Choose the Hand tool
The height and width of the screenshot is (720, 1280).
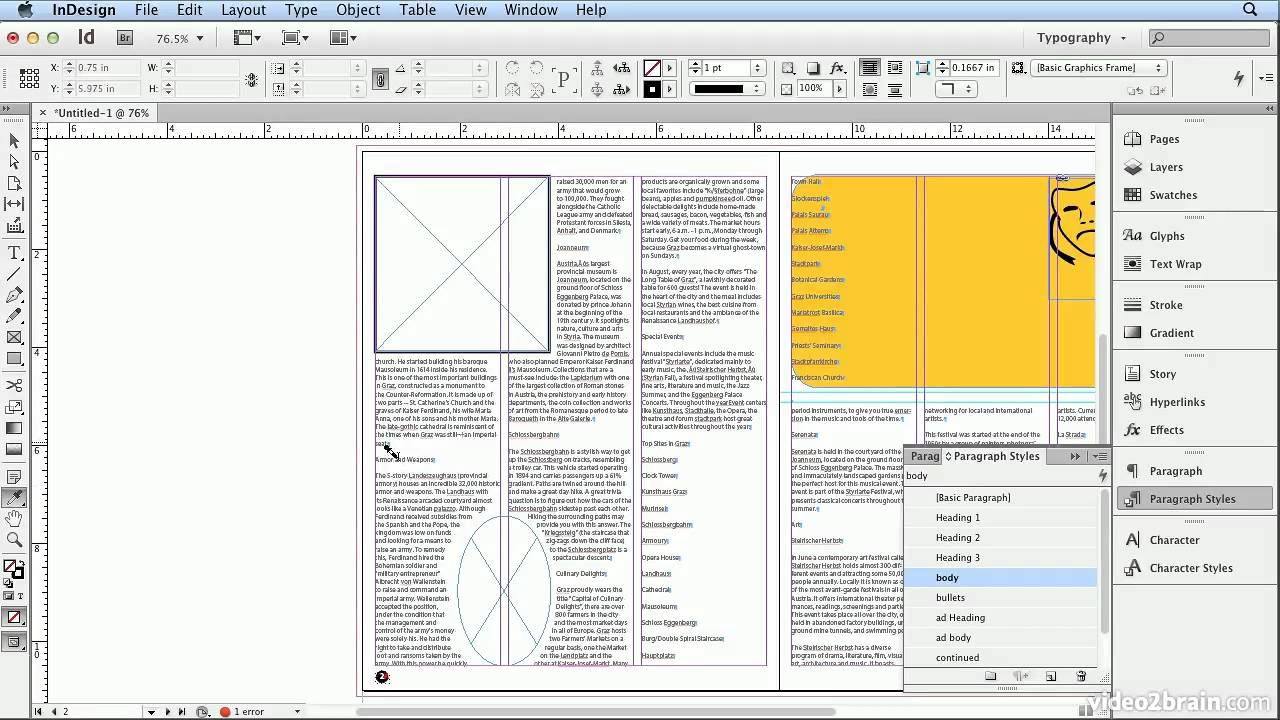pyautogui.click(x=14, y=518)
